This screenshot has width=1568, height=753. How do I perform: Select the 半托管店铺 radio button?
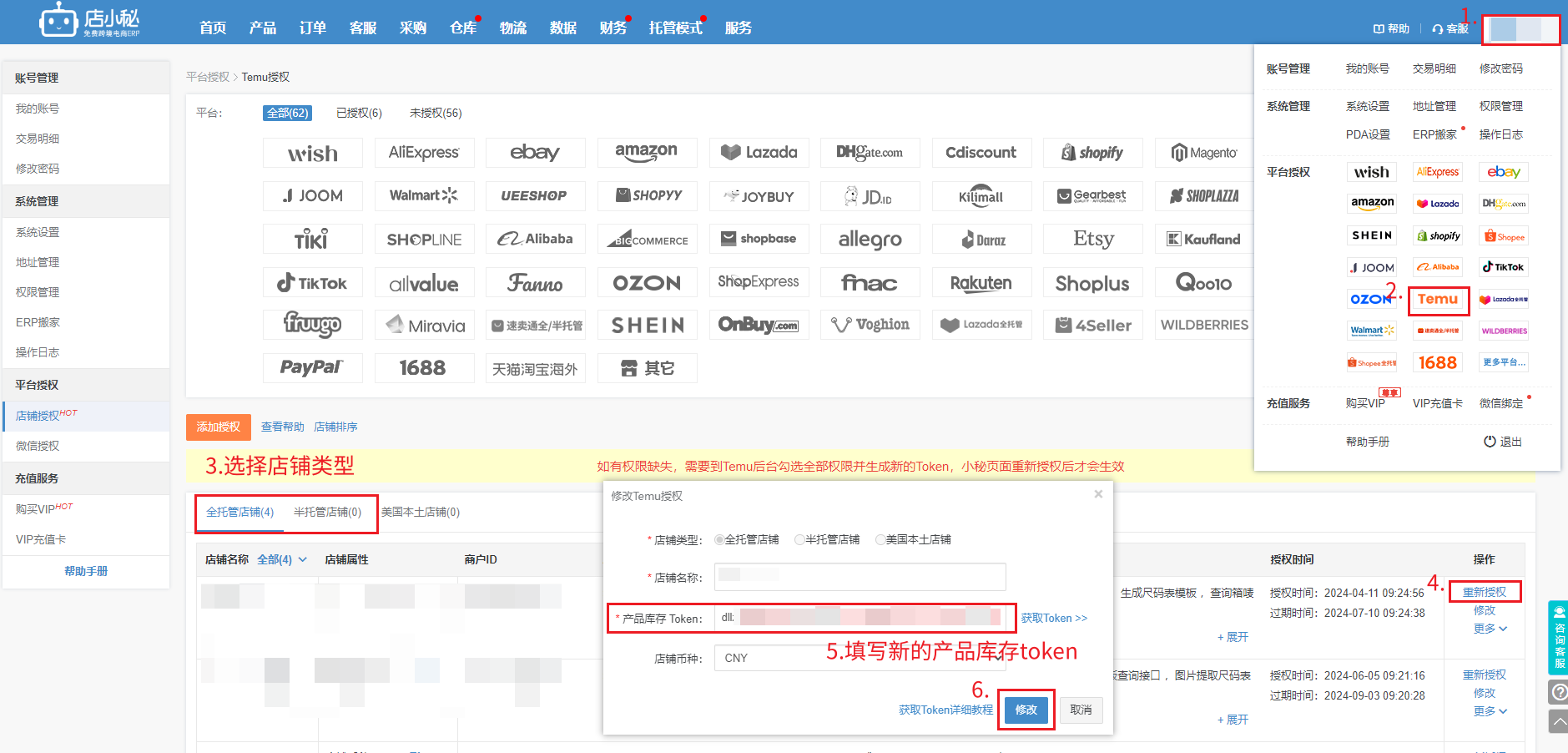click(x=799, y=540)
